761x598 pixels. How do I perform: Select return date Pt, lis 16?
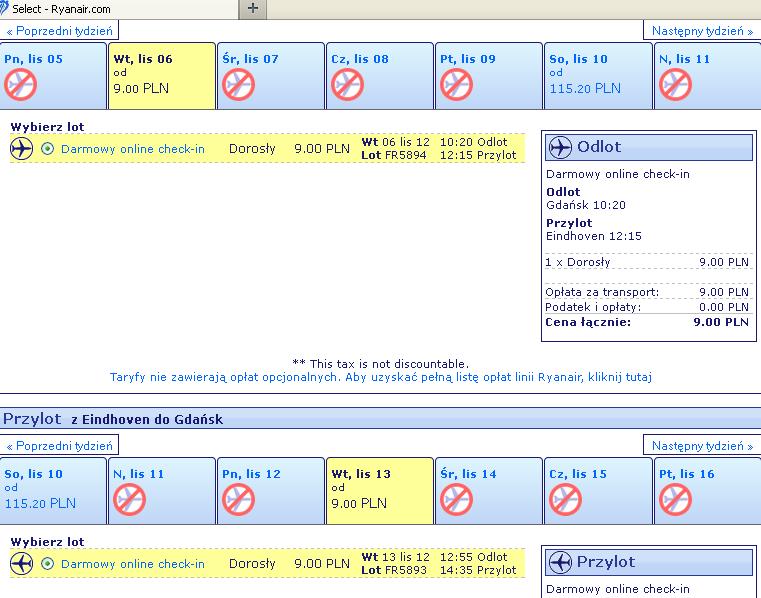[708, 491]
